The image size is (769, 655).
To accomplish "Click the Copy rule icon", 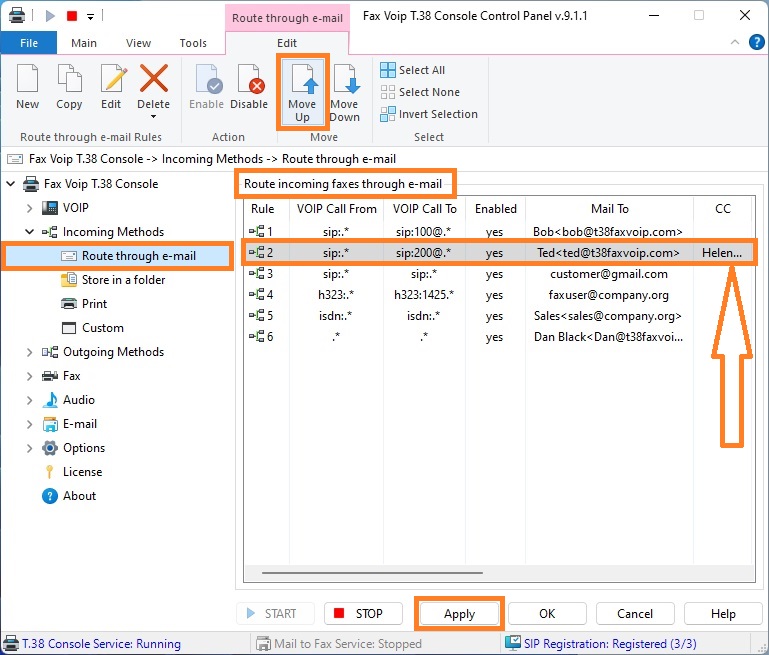I will click(69, 78).
